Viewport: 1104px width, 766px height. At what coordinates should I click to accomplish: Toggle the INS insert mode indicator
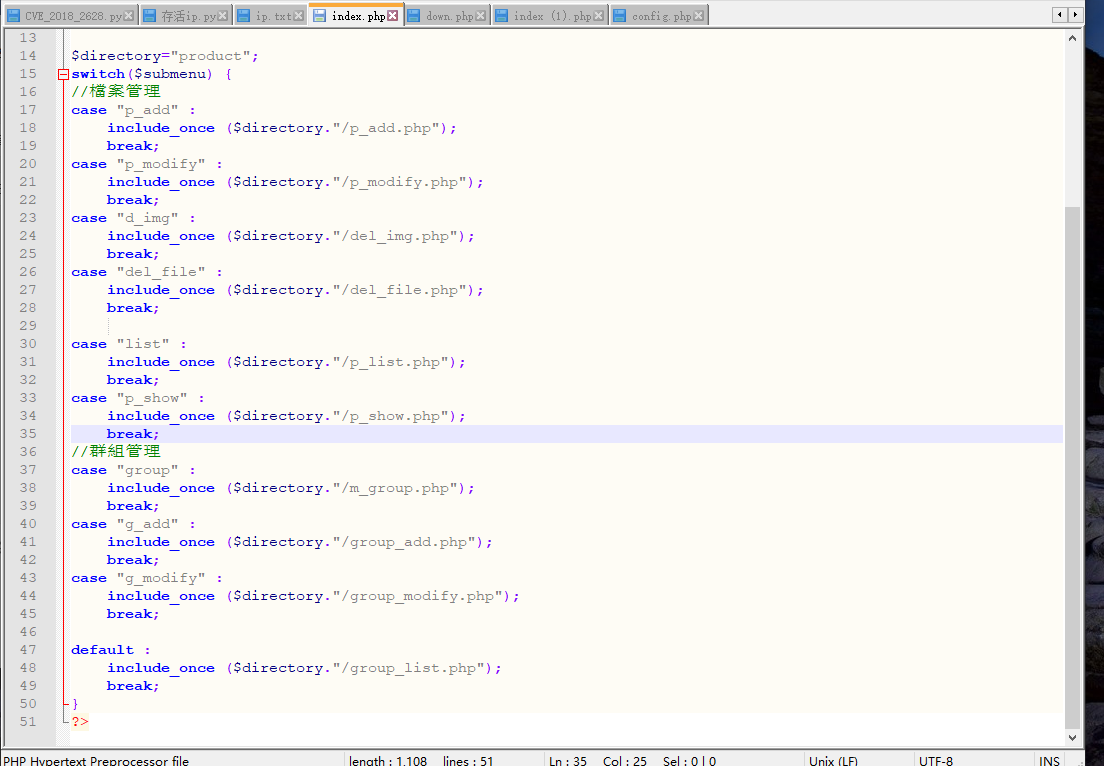pos(1049,760)
